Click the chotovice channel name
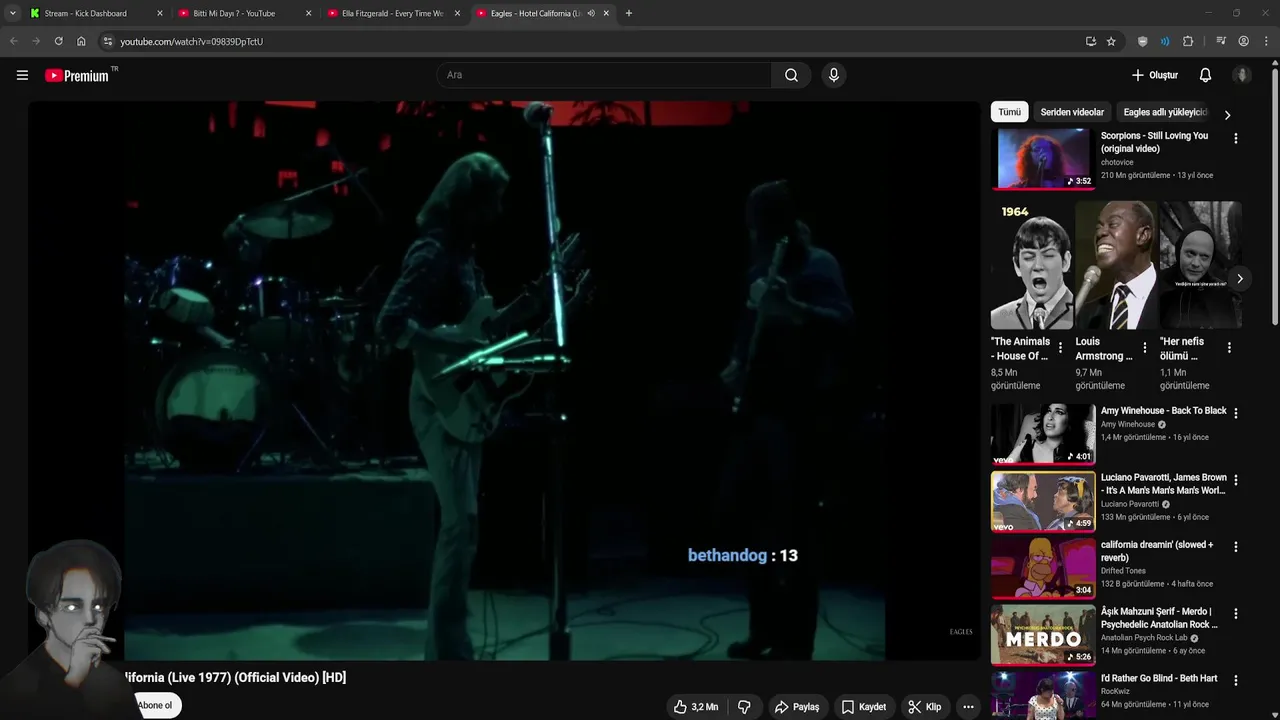 [x=1117, y=162]
